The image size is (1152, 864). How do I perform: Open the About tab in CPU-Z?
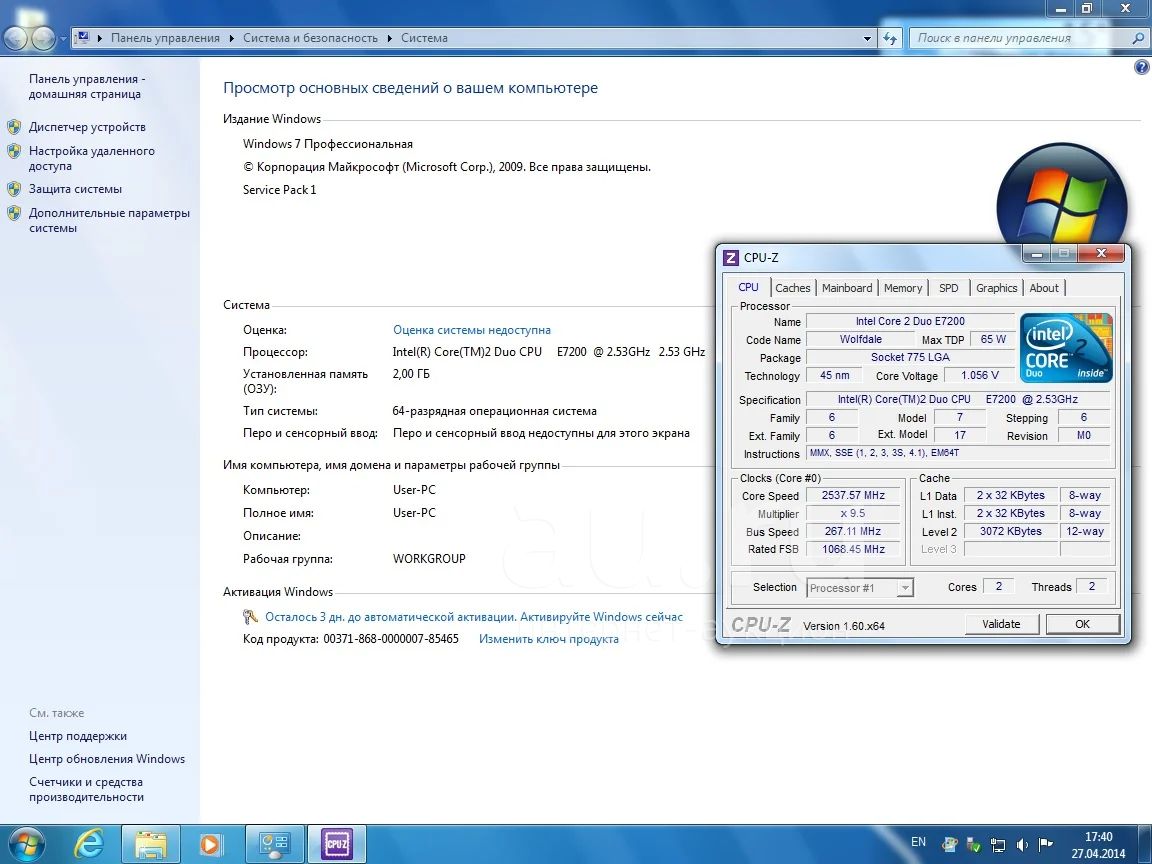tap(1044, 288)
